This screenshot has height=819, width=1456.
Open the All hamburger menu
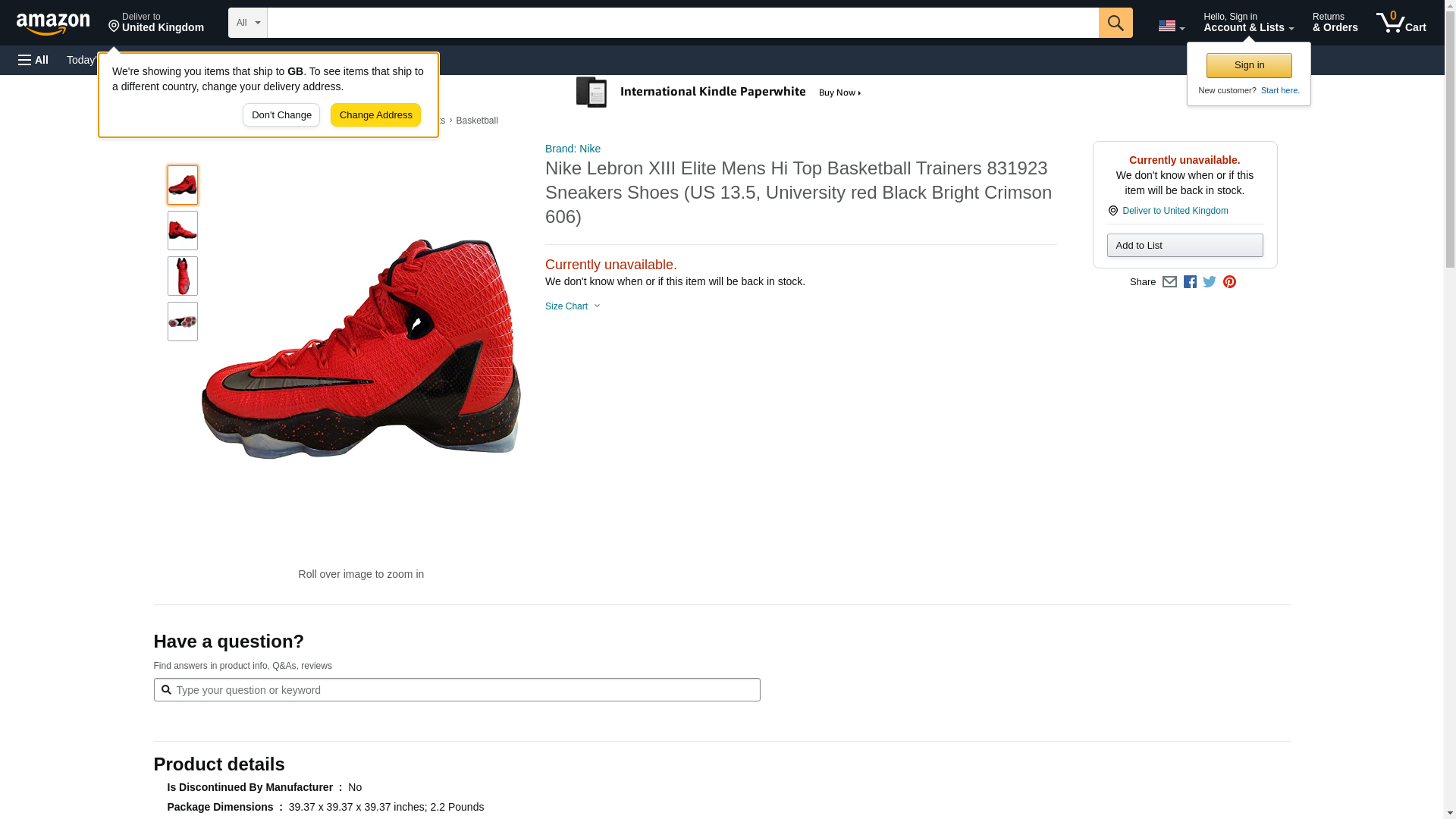point(33,60)
